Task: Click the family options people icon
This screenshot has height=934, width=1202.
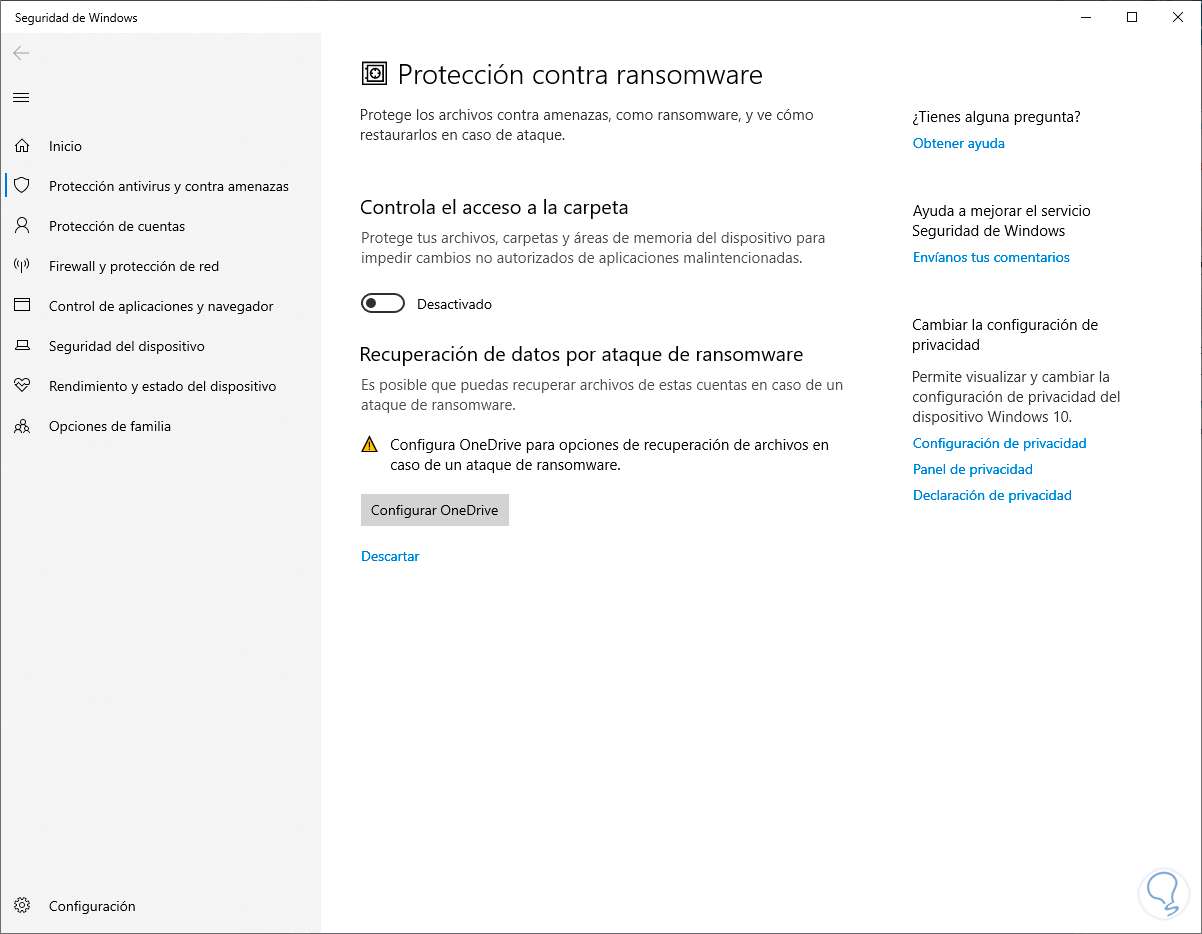Action: coord(21,426)
